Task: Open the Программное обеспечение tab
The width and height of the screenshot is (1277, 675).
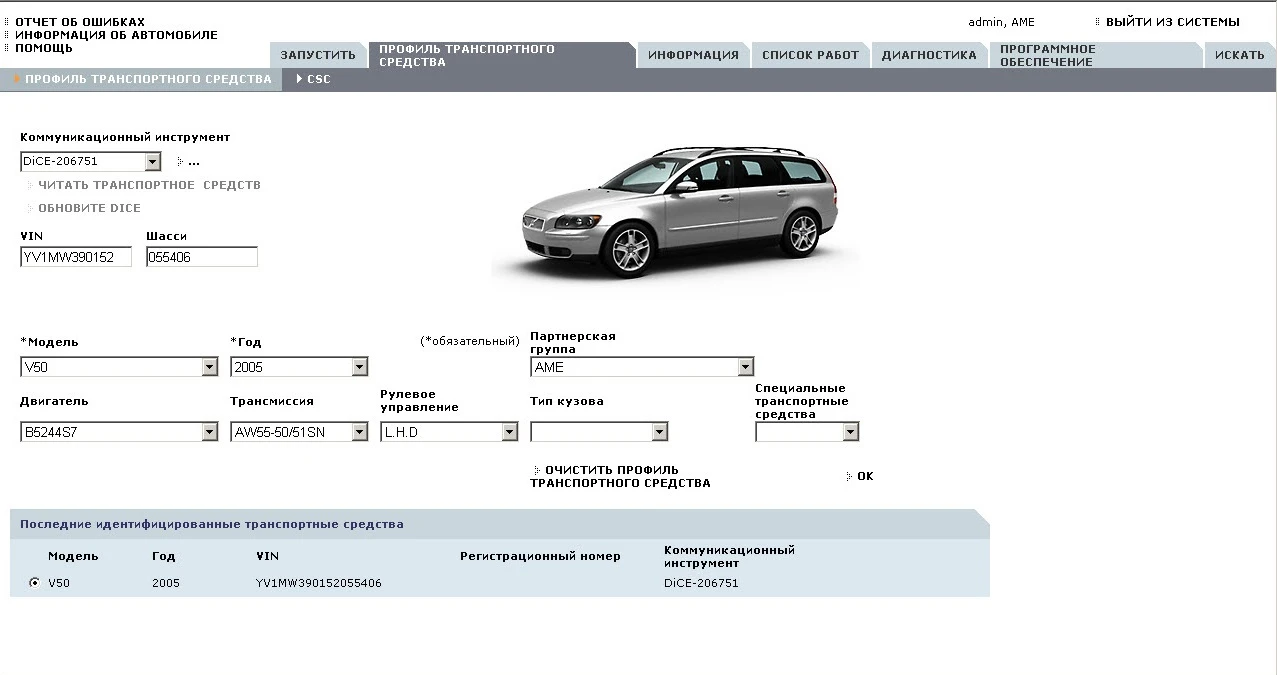Action: point(1095,55)
